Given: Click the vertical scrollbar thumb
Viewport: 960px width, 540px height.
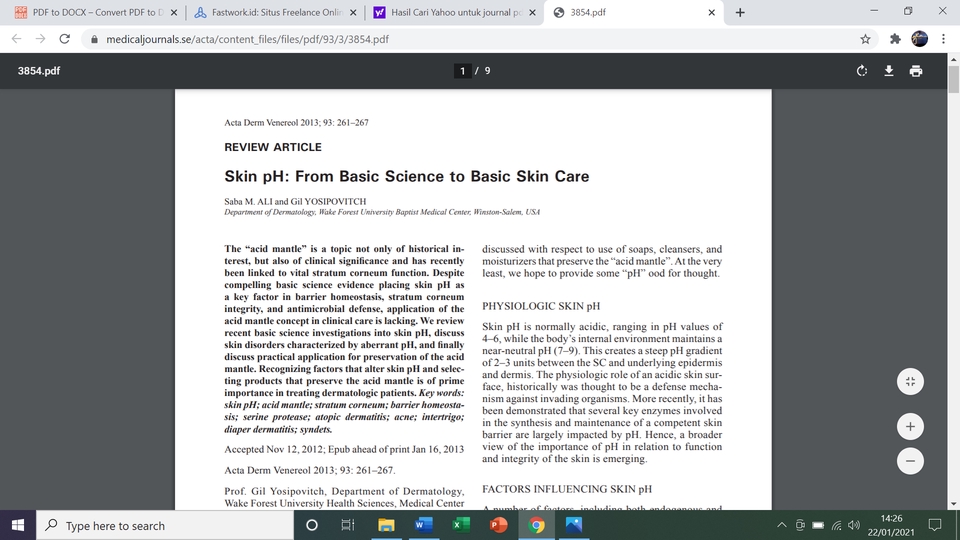Looking at the screenshot, I should point(953,80).
